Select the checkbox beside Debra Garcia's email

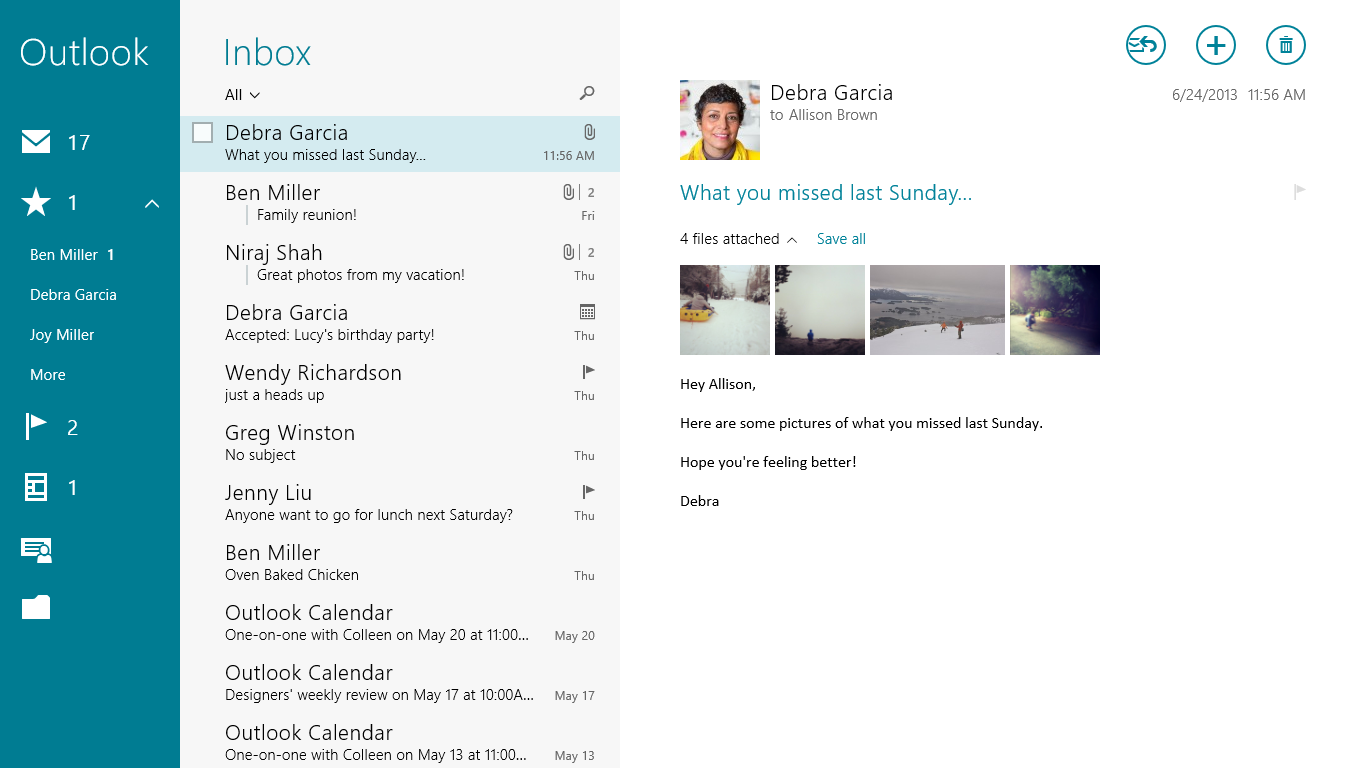(202, 132)
